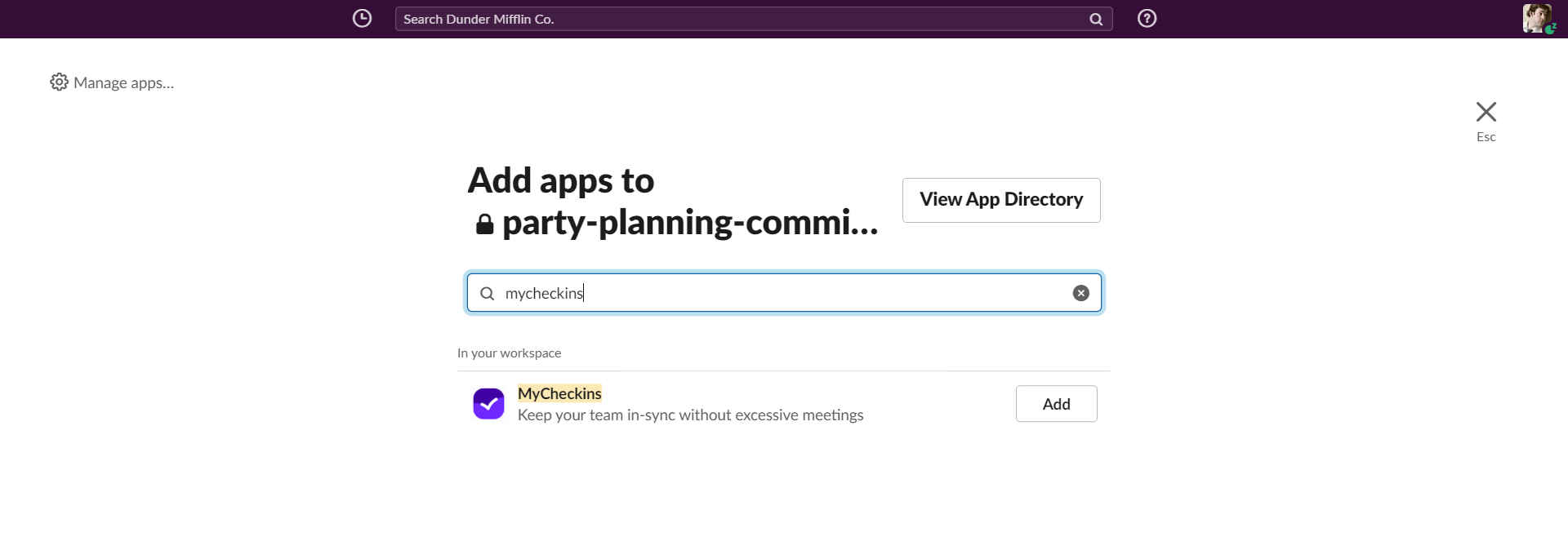
Task: Select the MyCheckins app name
Action: pyautogui.click(x=559, y=393)
